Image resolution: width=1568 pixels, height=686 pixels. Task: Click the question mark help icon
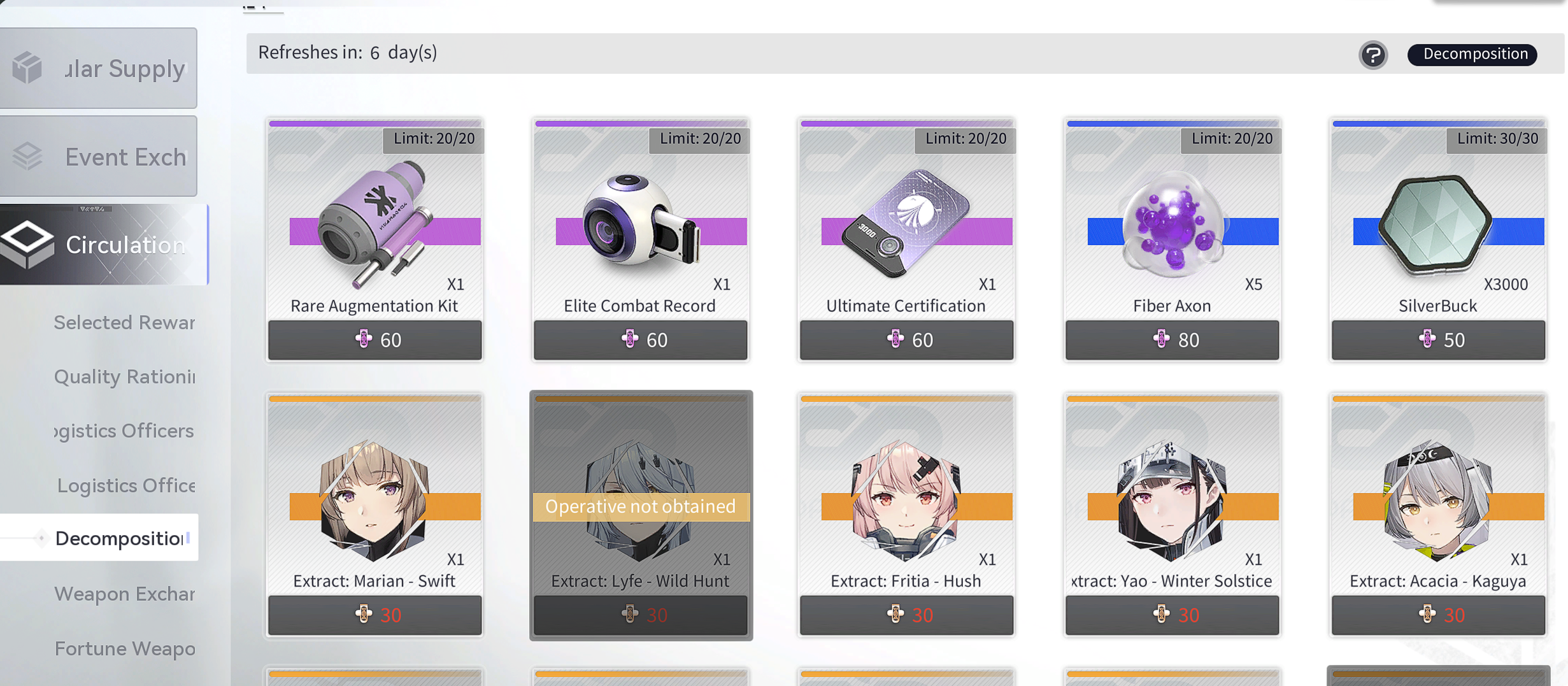(1373, 55)
